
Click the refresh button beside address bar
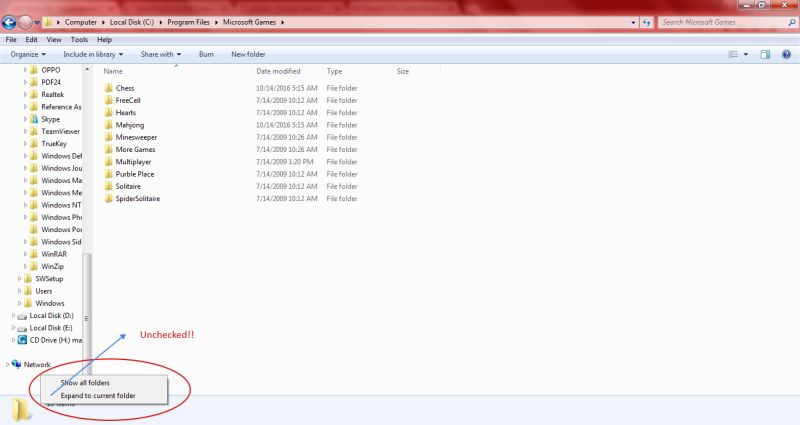(646, 22)
